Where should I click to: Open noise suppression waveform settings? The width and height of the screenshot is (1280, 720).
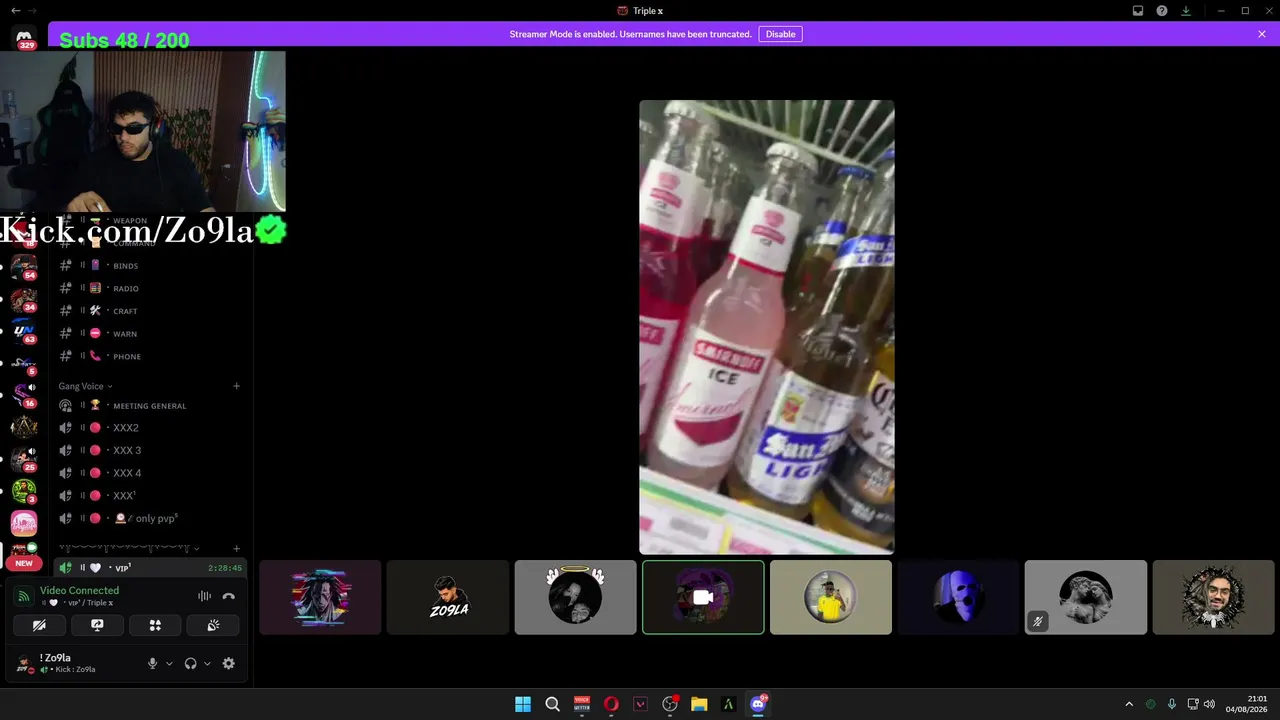[x=205, y=596]
